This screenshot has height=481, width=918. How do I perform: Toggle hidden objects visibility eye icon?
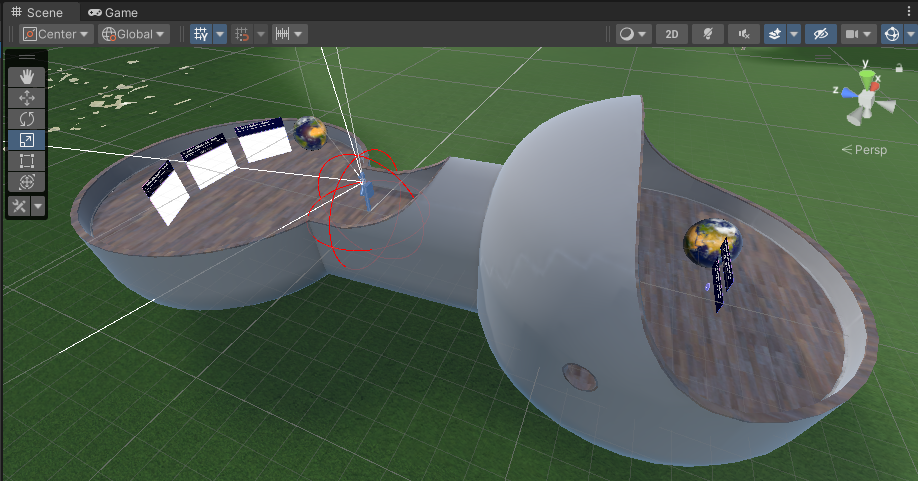tap(820, 34)
